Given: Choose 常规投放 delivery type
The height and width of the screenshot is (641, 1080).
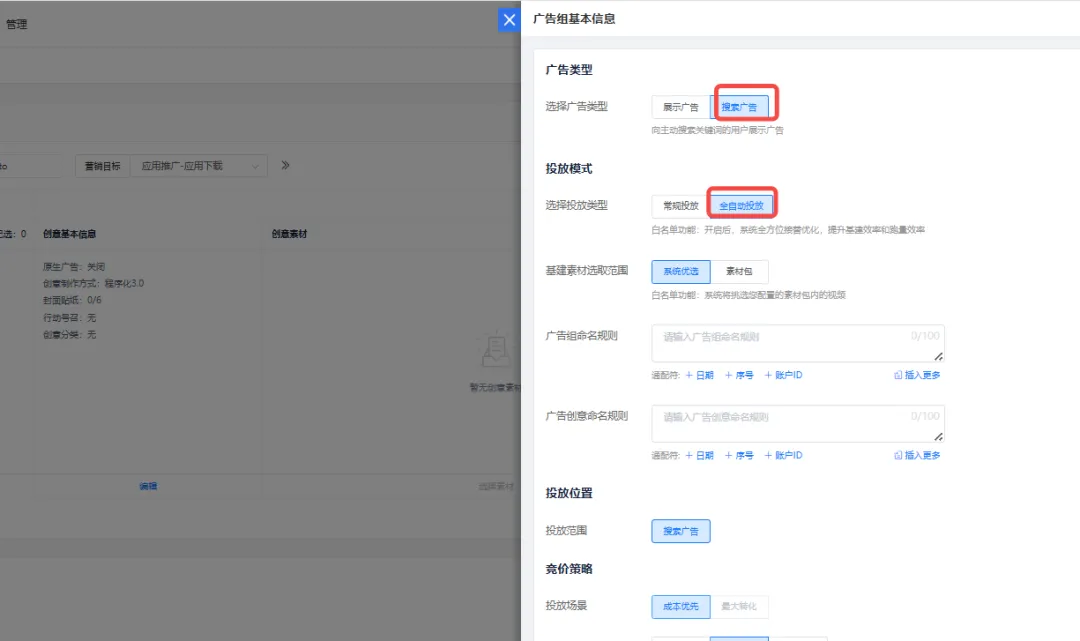Looking at the screenshot, I should [x=681, y=205].
